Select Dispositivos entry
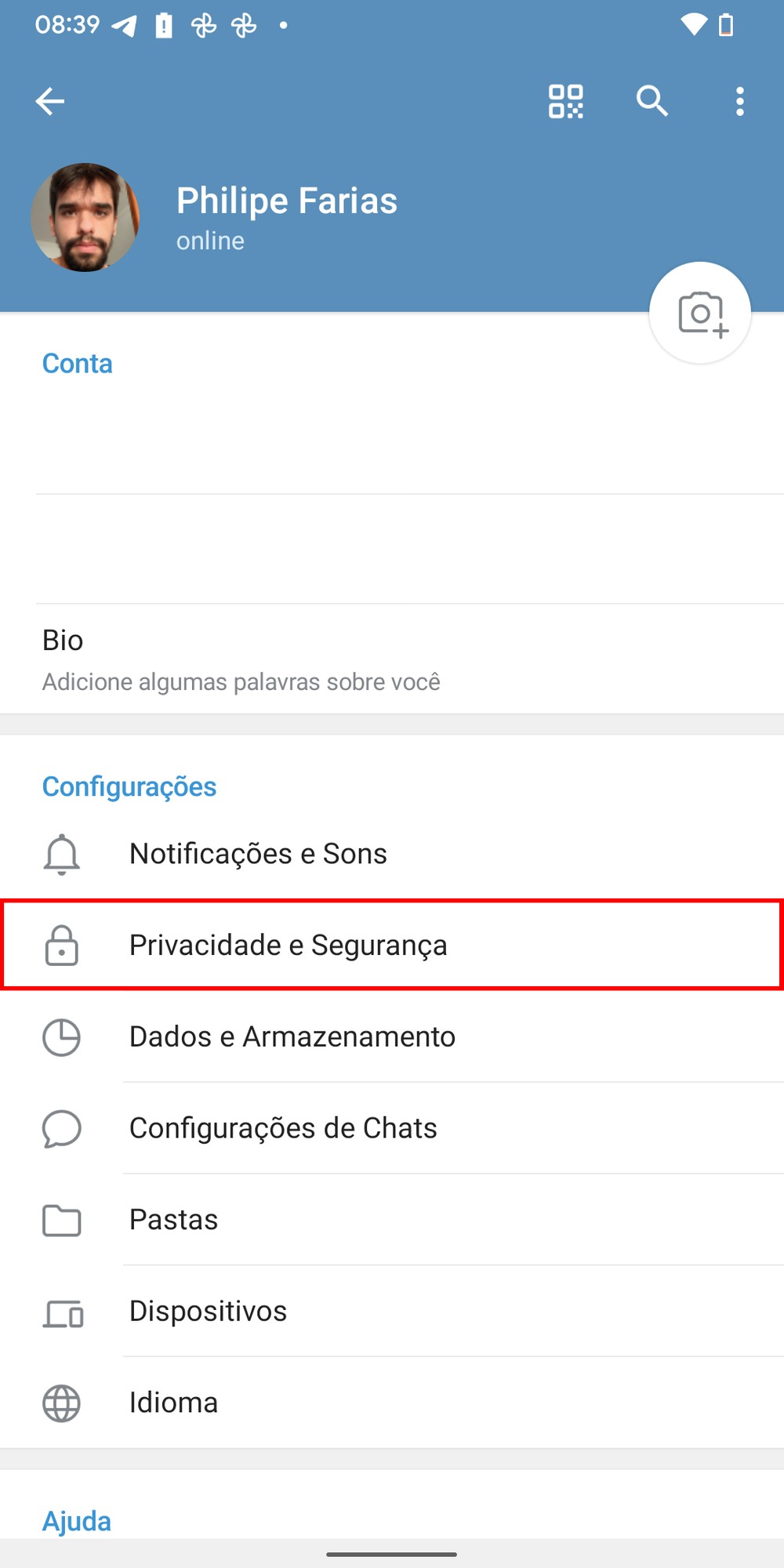This screenshot has width=784, height=1568. [x=209, y=1312]
